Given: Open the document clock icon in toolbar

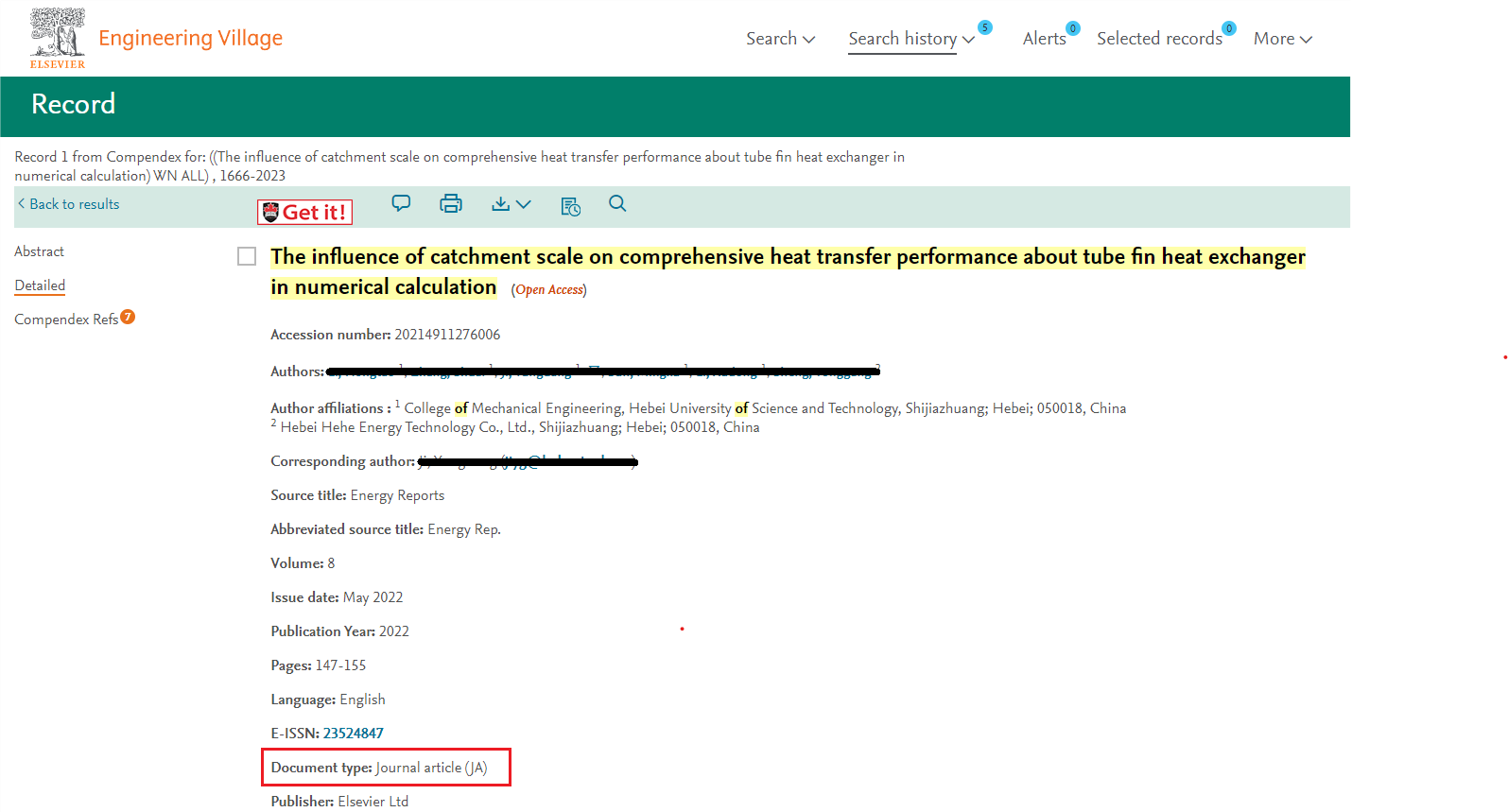Looking at the screenshot, I should (570, 206).
